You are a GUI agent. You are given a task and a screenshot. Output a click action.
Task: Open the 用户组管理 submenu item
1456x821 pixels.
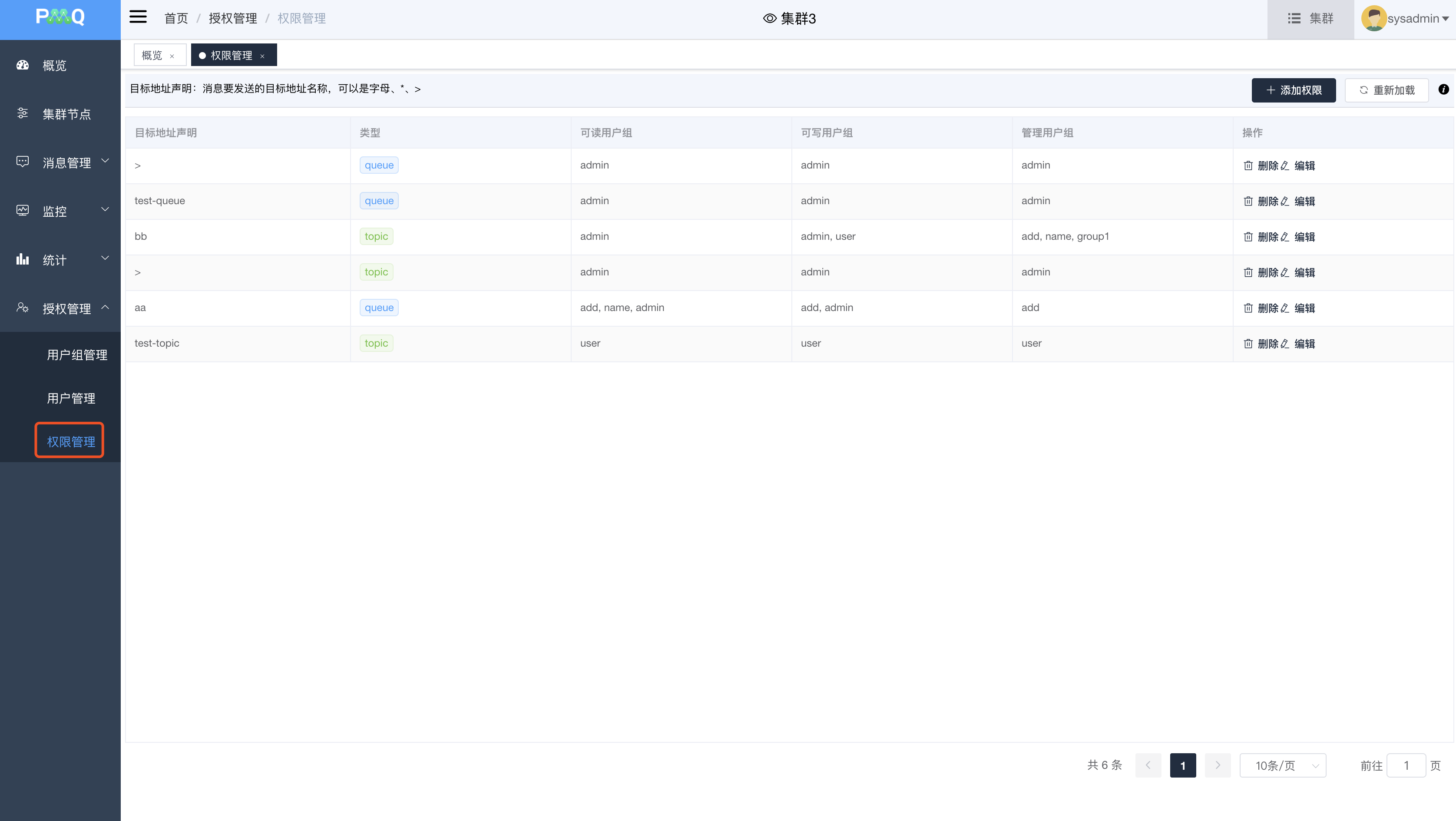(77, 355)
